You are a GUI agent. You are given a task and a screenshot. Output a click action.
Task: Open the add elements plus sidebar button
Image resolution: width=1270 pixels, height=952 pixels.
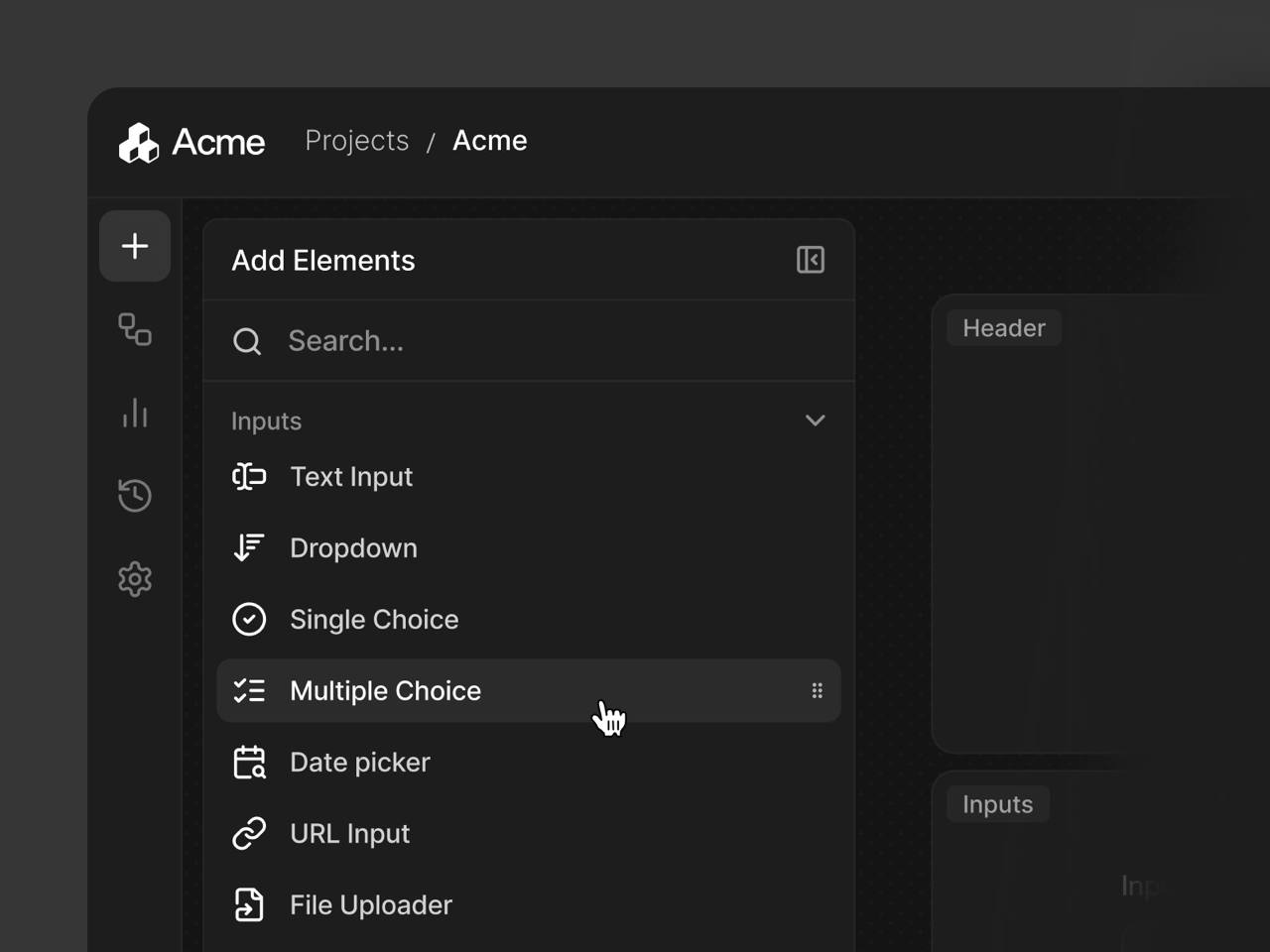(135, 246)
